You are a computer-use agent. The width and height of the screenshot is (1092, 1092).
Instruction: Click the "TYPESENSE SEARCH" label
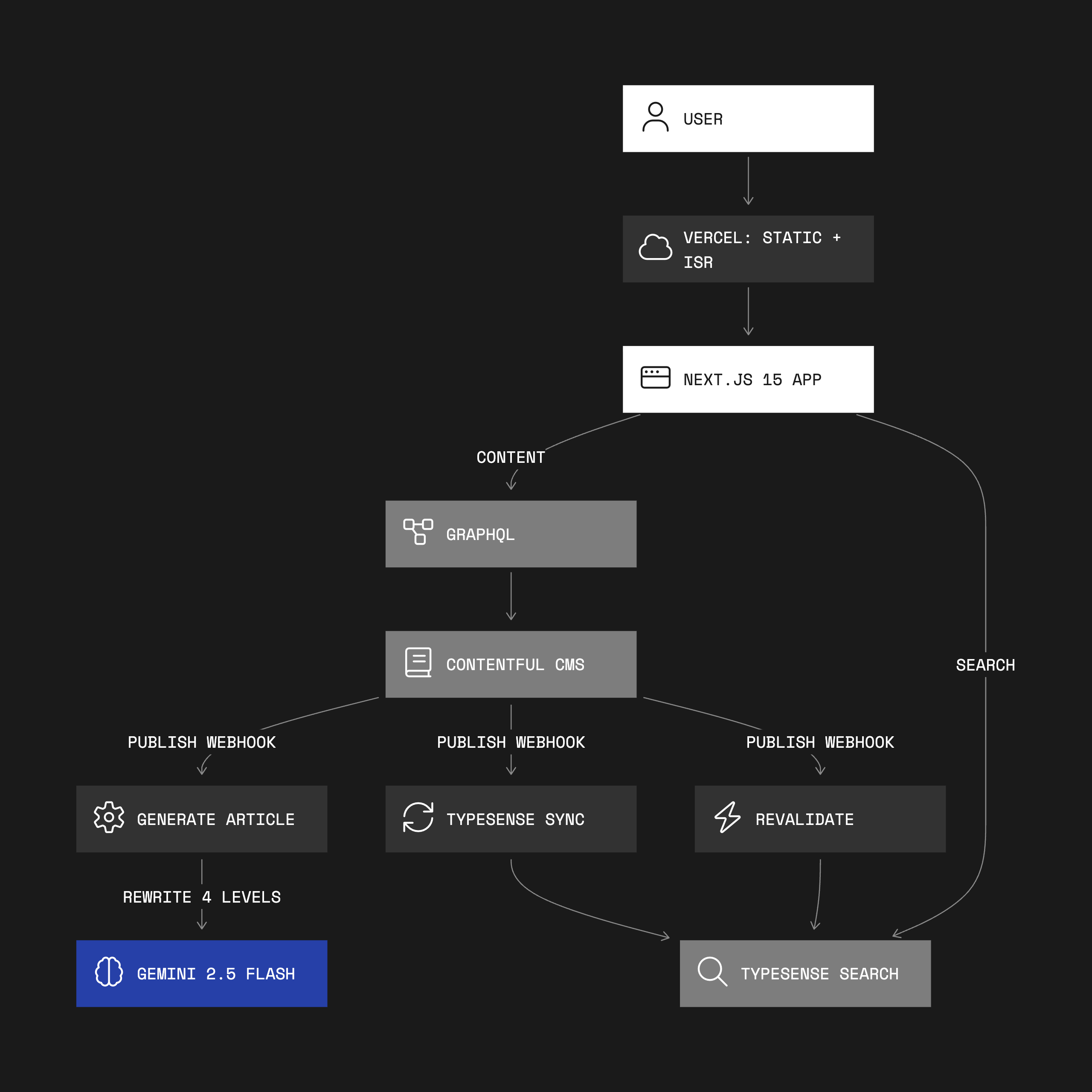click(819, 974)
